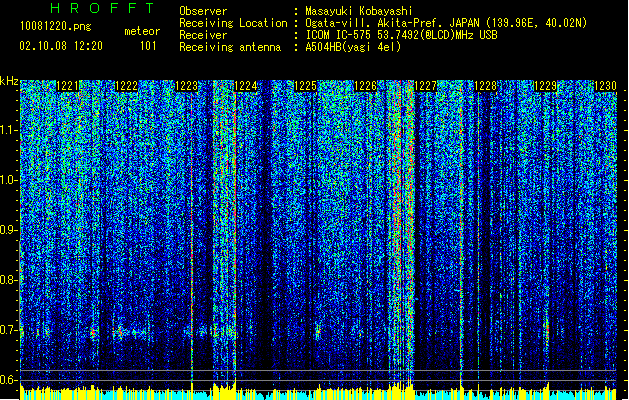Click the Receiving antenna label
Screen dimensions: 629x400
tap(230, 47)
